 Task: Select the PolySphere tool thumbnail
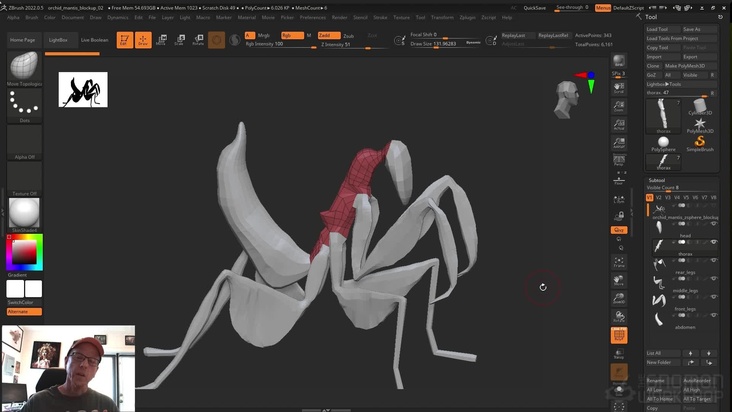point(663,143)
